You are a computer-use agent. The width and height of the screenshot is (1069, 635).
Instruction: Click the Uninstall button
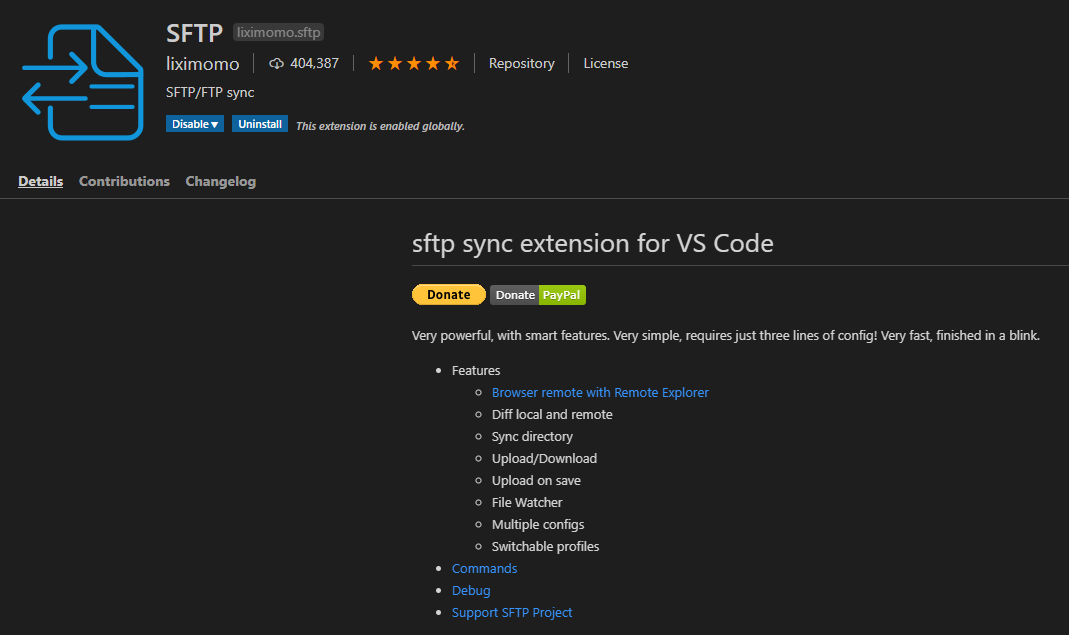pyautogui.click(x=259, y=123)
